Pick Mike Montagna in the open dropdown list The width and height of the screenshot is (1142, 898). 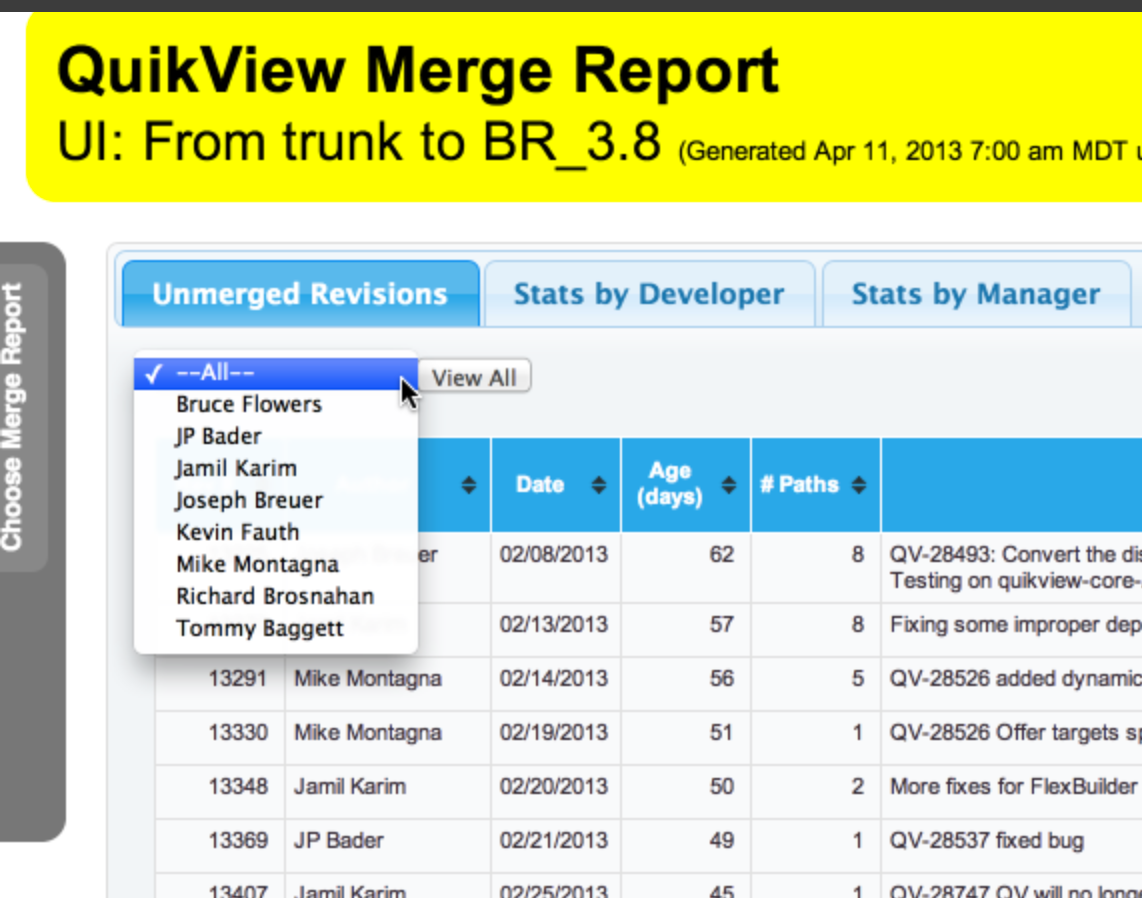coord(276,564)
